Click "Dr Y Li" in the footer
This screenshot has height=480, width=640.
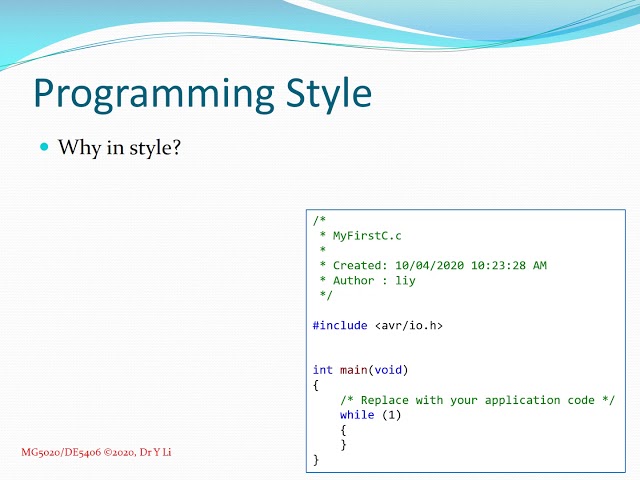159,453
